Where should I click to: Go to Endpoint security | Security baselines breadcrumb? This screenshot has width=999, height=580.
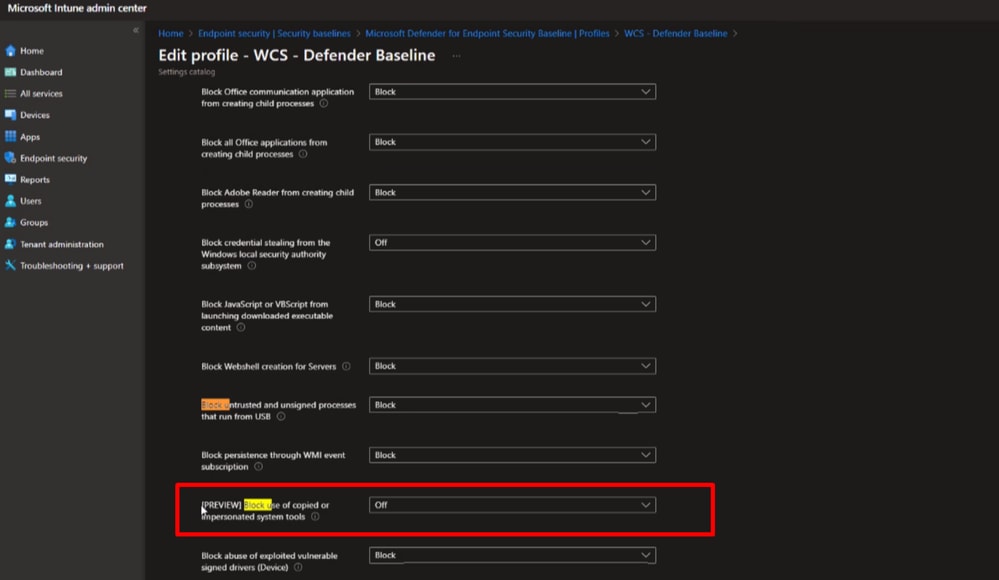(x=274, y=33)
